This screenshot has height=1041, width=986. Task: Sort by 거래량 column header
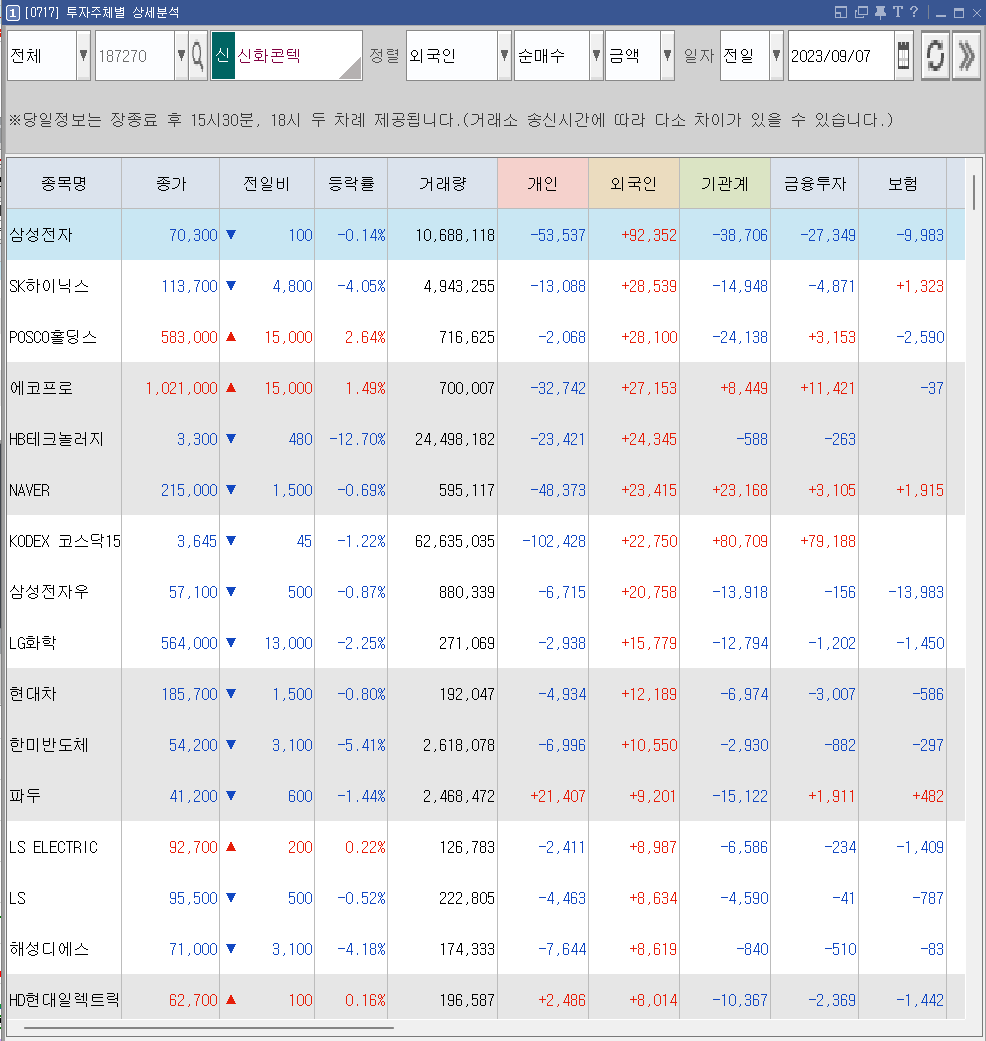click(443, 183)
